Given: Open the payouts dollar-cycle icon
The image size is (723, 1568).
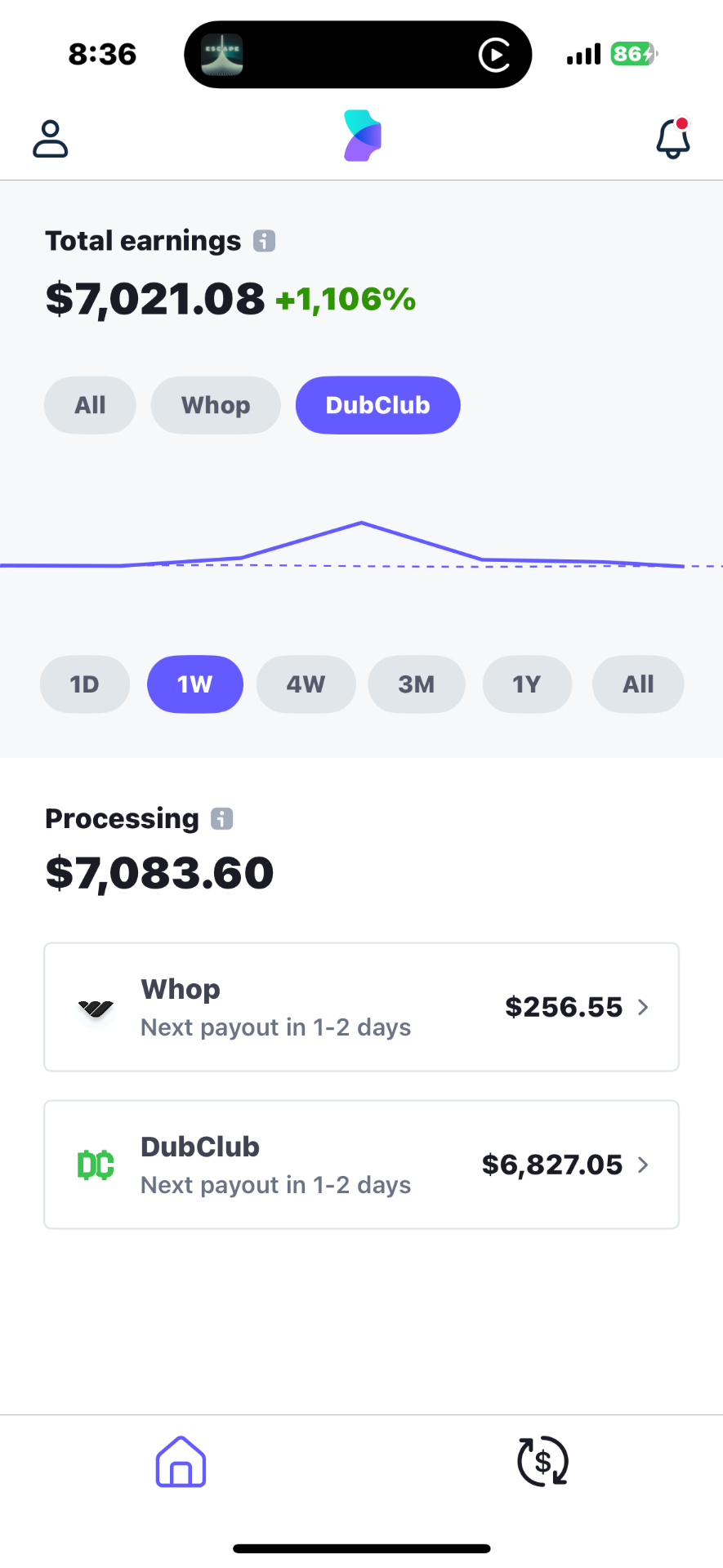Looking at the screenshot, I should (542, 1461).
